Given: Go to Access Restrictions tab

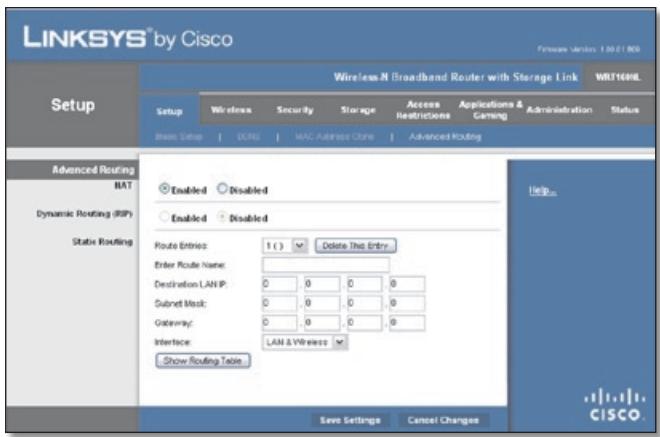Looking at the screenshot, I should point(423,110).
